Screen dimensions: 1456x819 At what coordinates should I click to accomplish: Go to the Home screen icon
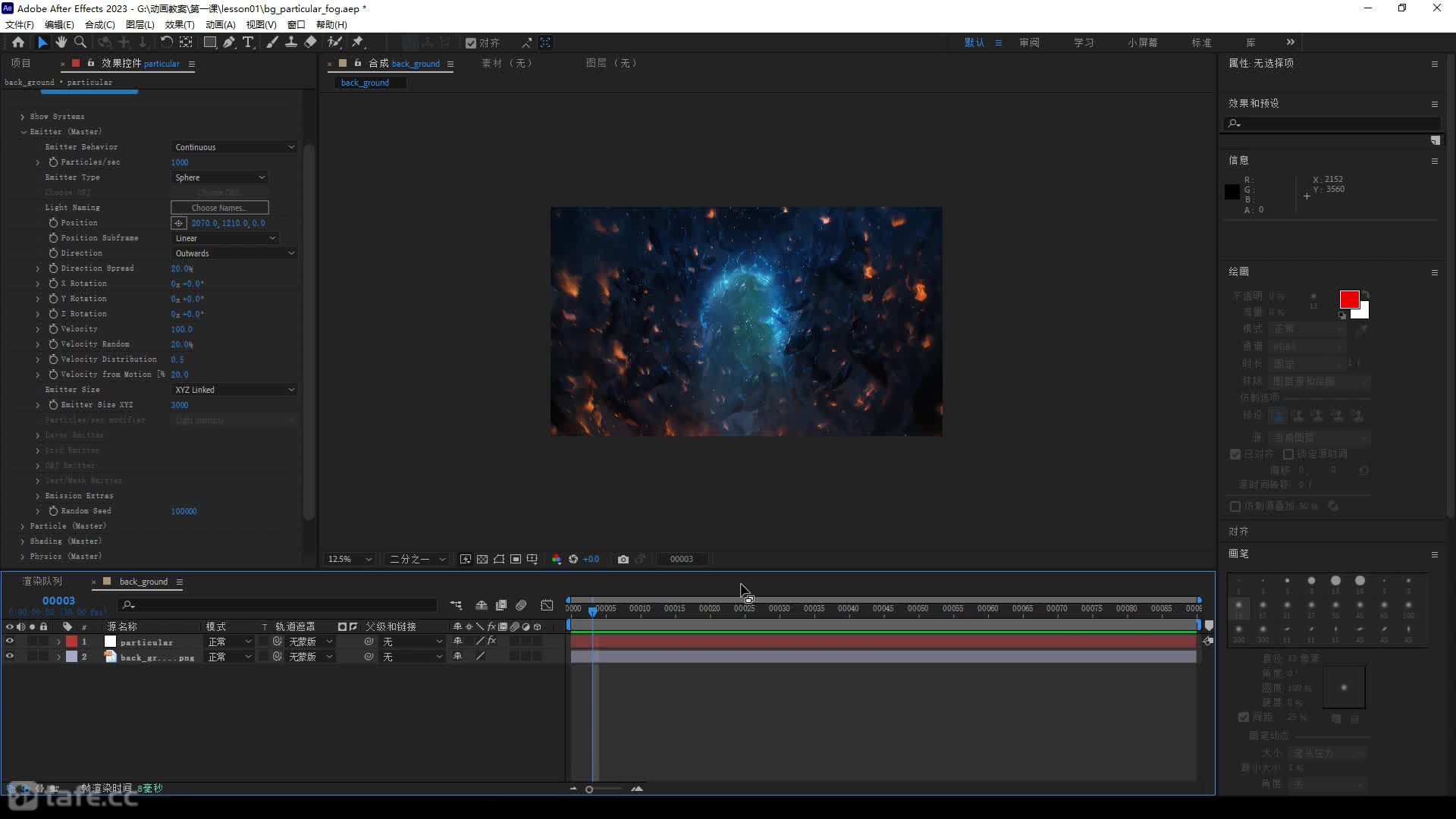coord(18,42)
